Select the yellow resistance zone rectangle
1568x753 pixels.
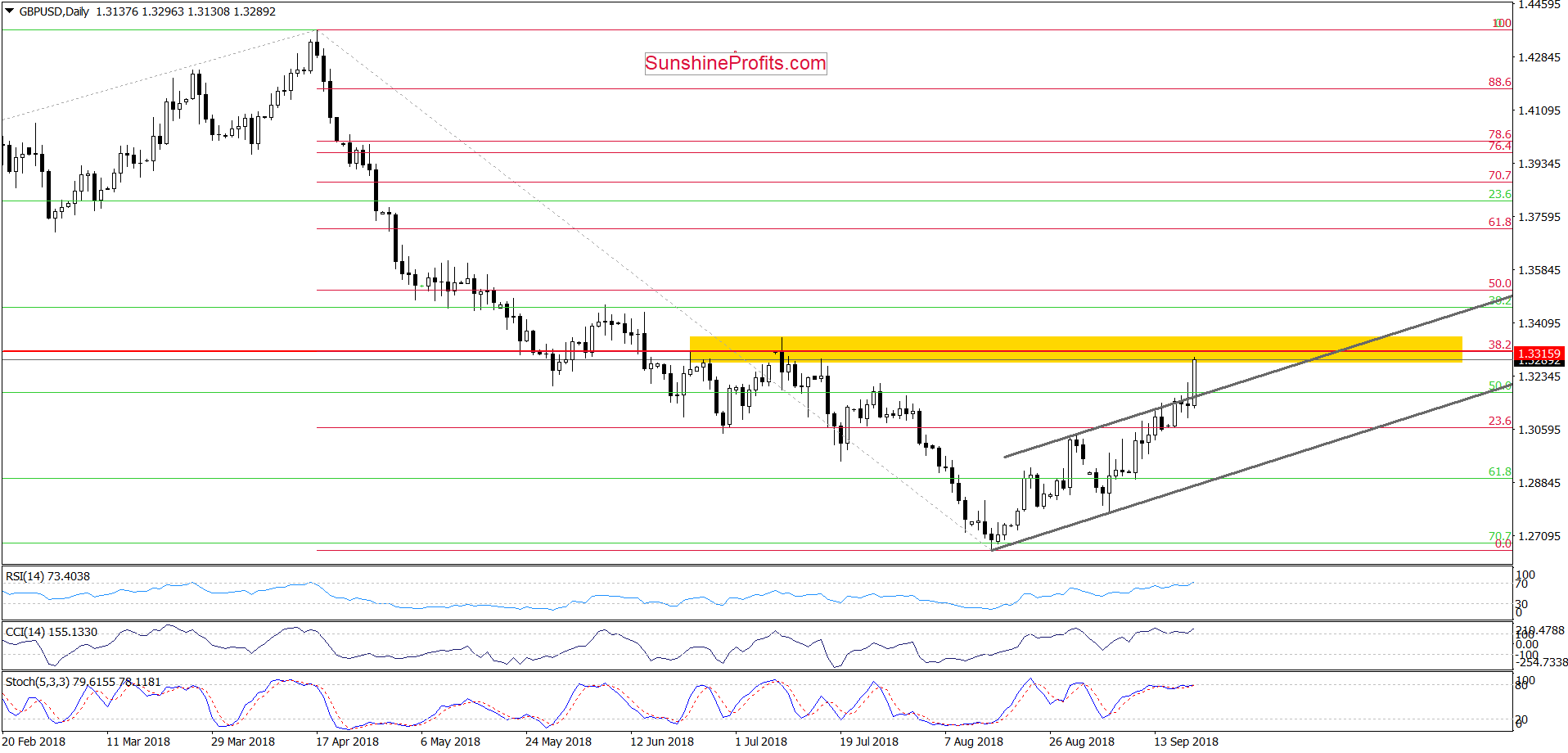pyautogui.click(x=1075, y=349)
